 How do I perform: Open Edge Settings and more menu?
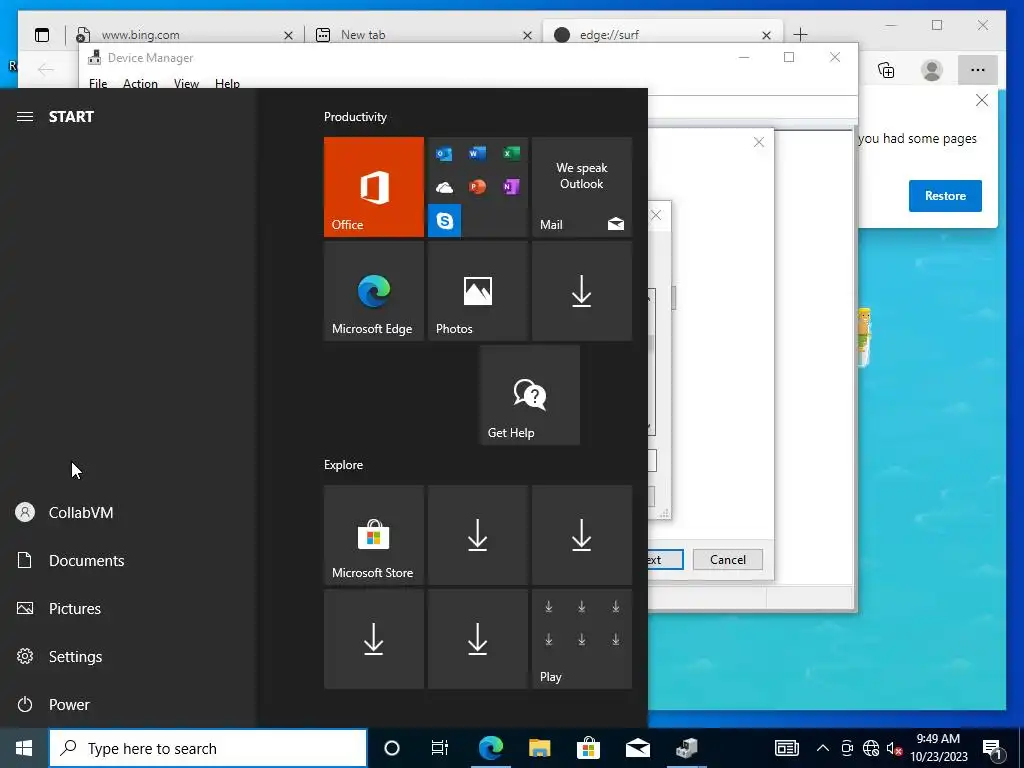tap(978, 70)
